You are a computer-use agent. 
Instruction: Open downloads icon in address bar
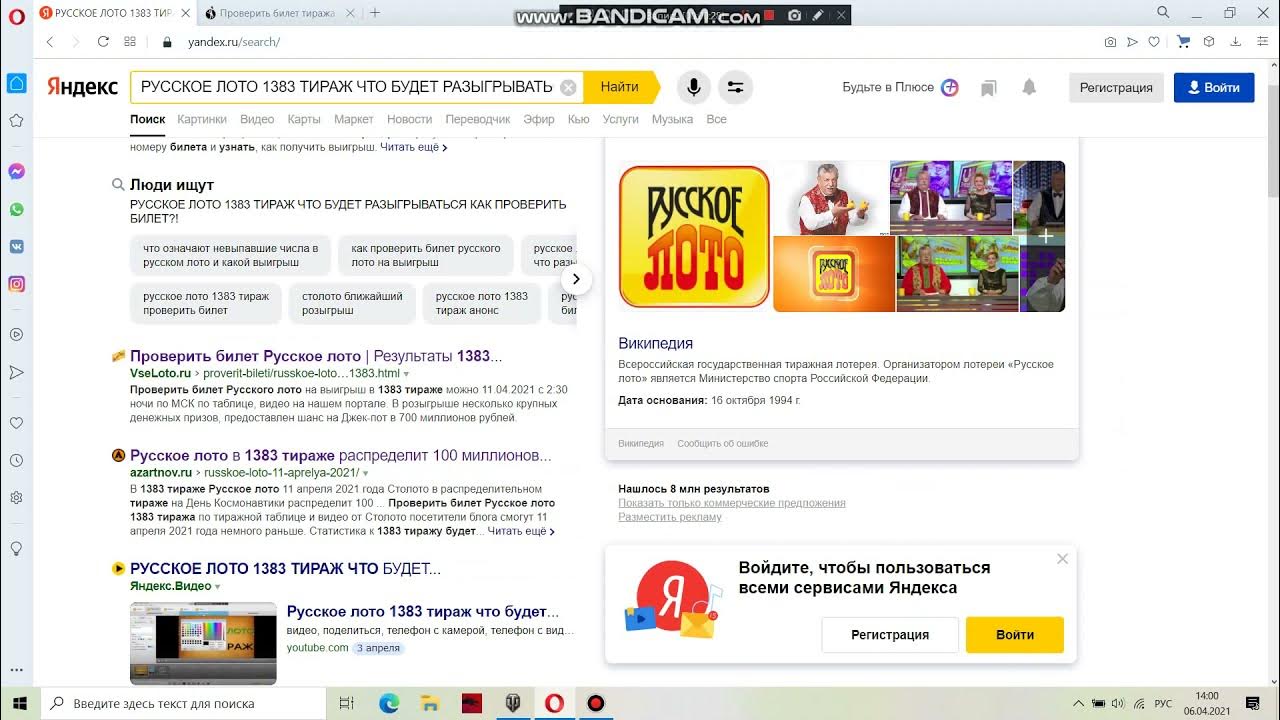pyautogui.click(x=1236, y=42)
